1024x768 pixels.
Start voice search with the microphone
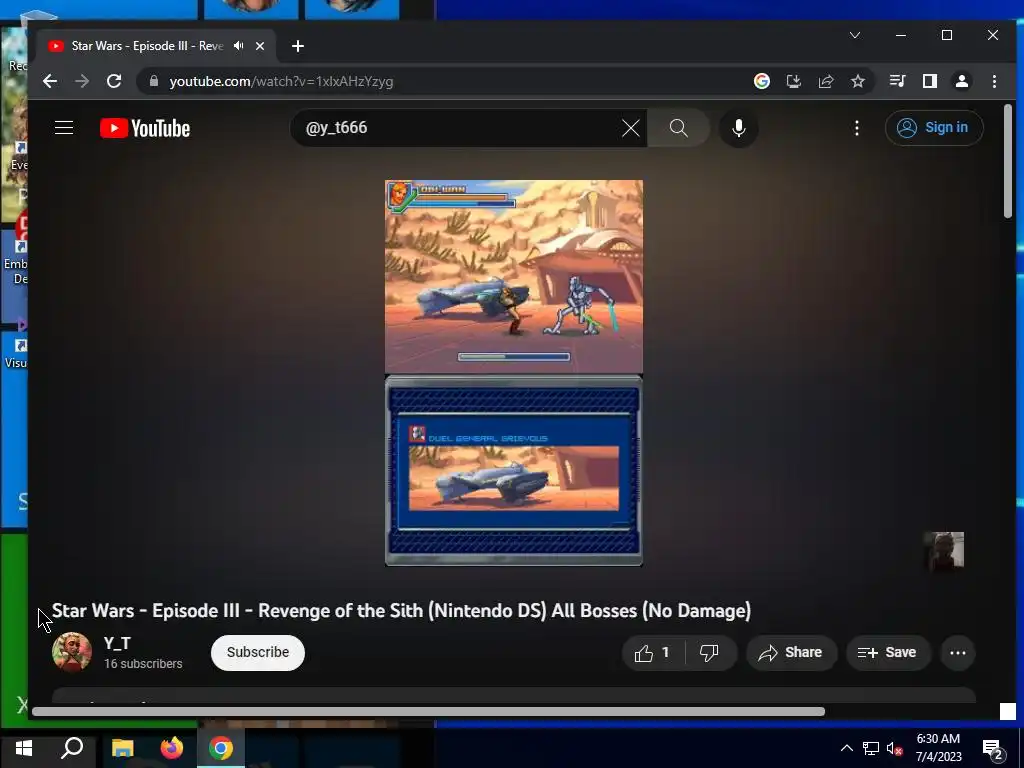739,128
